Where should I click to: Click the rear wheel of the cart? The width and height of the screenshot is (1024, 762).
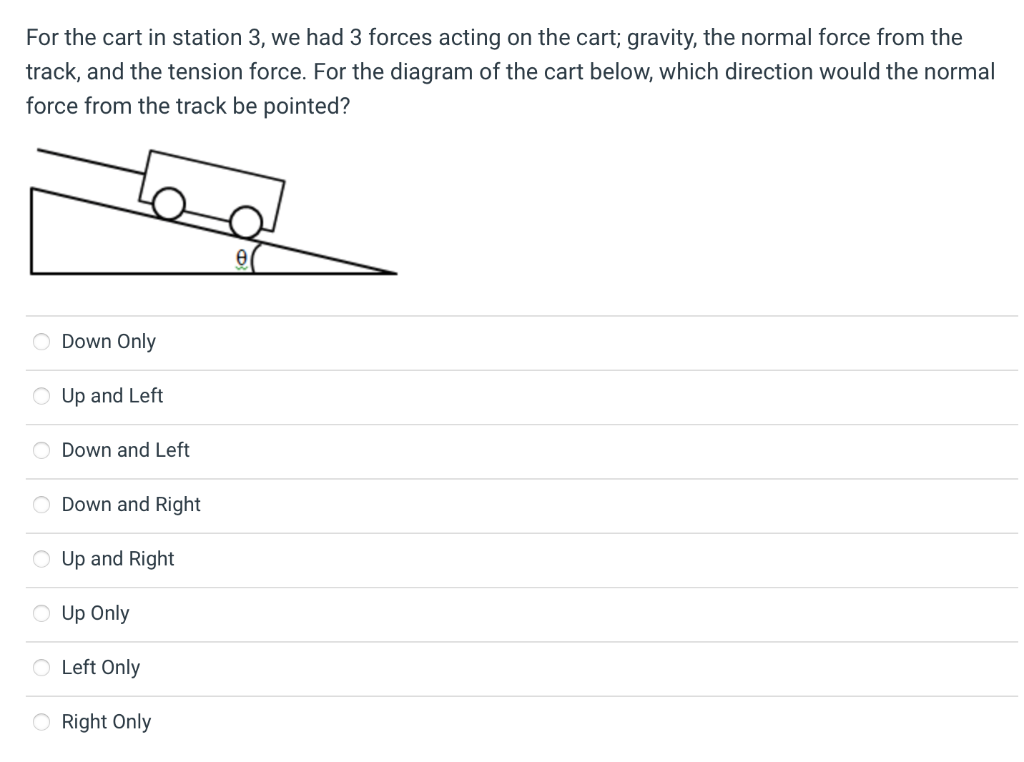point(168,205)
